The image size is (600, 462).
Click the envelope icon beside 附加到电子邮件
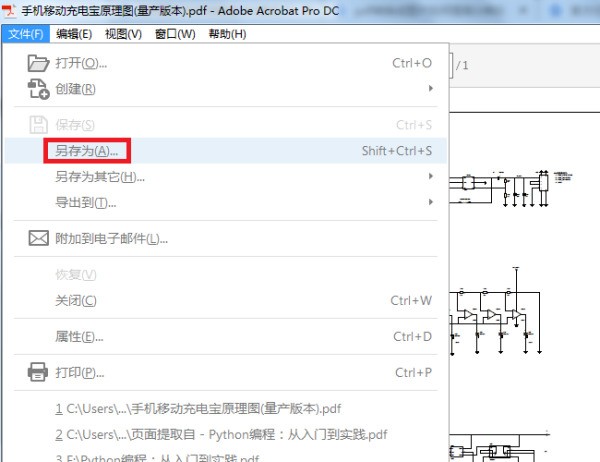click(x=39, y=238)
